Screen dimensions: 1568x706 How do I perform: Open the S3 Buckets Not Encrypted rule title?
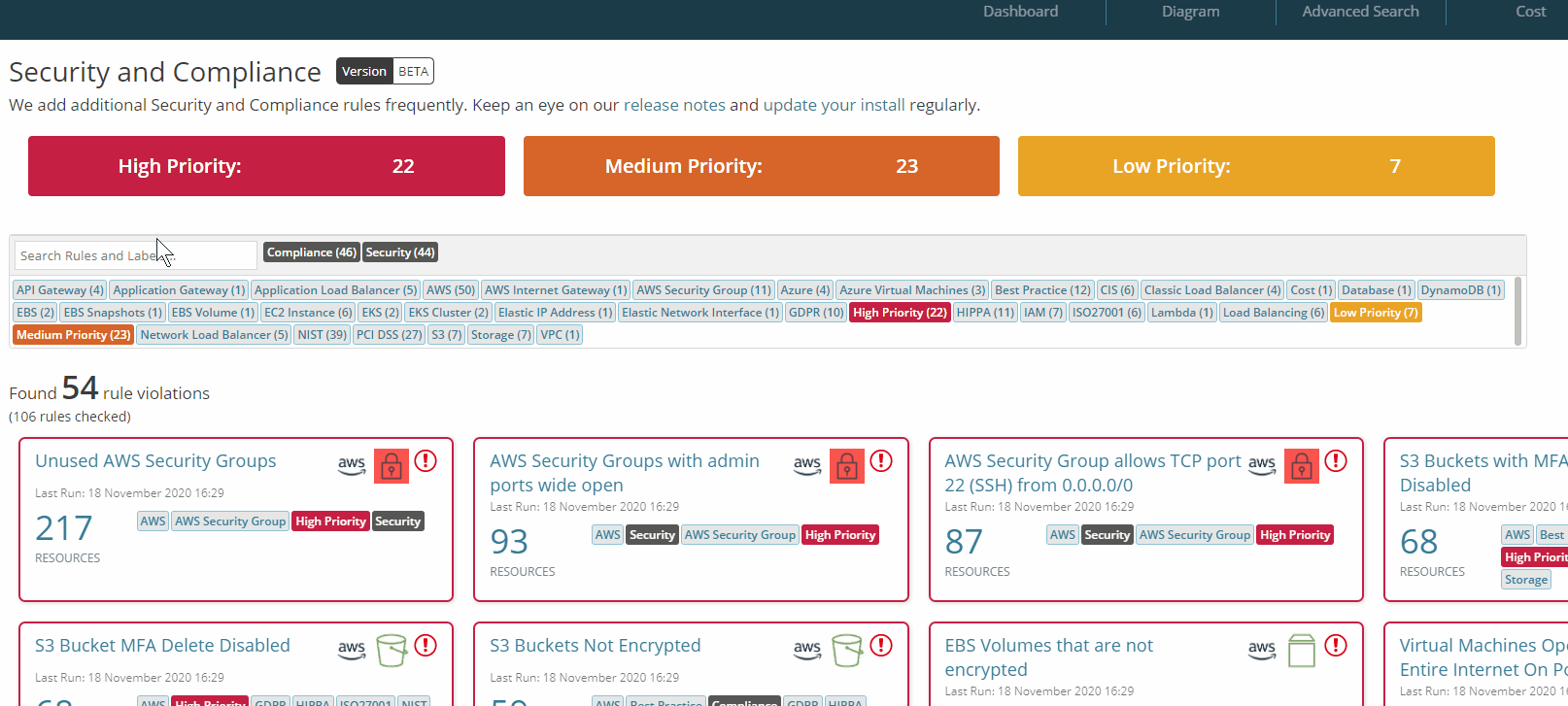tap(595, 646)
